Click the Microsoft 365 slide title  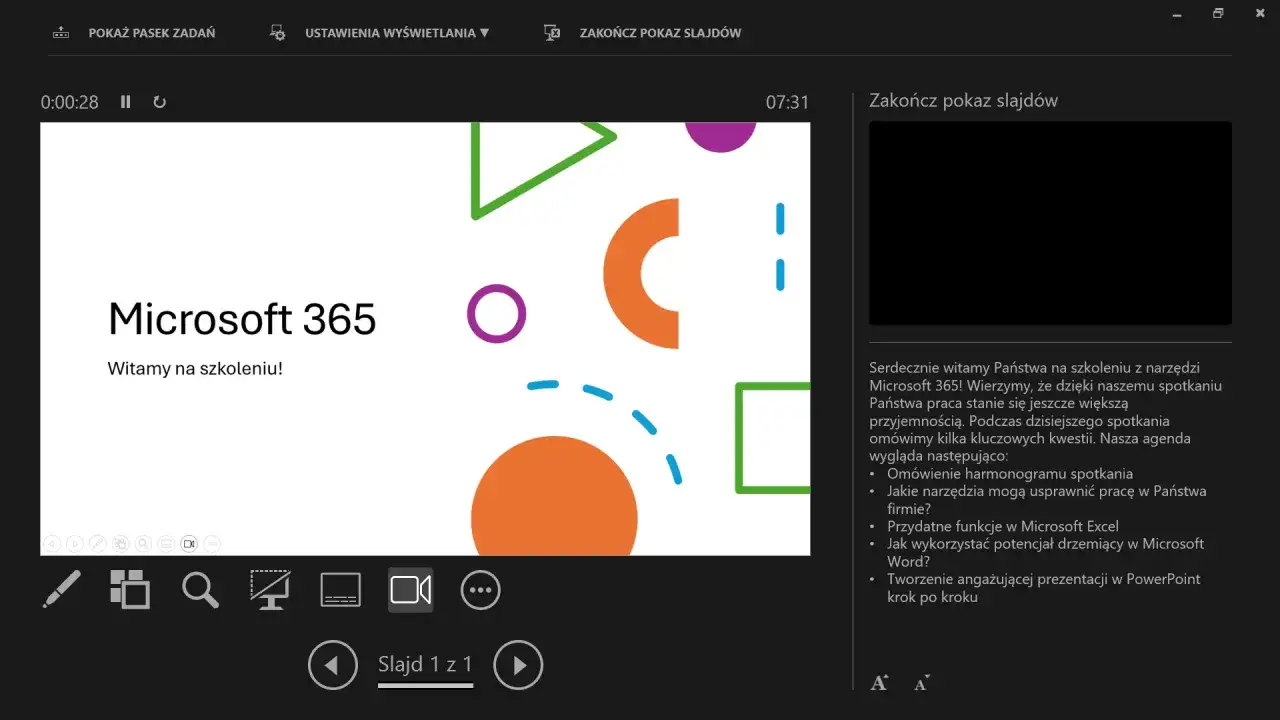coord(242,319)
